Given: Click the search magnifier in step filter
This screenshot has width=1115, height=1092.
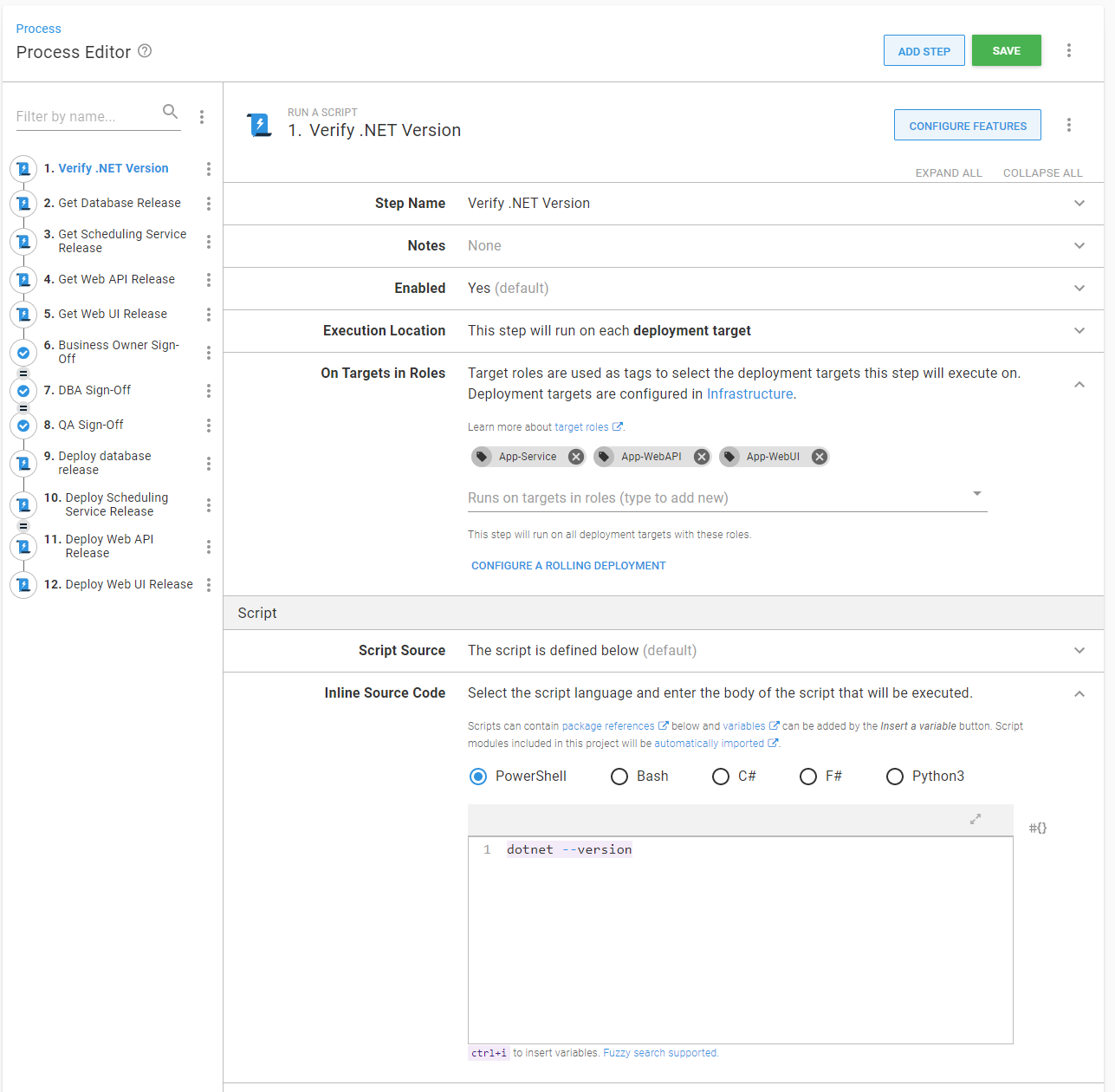Looking at the screenshot, I should coord(170,112).
